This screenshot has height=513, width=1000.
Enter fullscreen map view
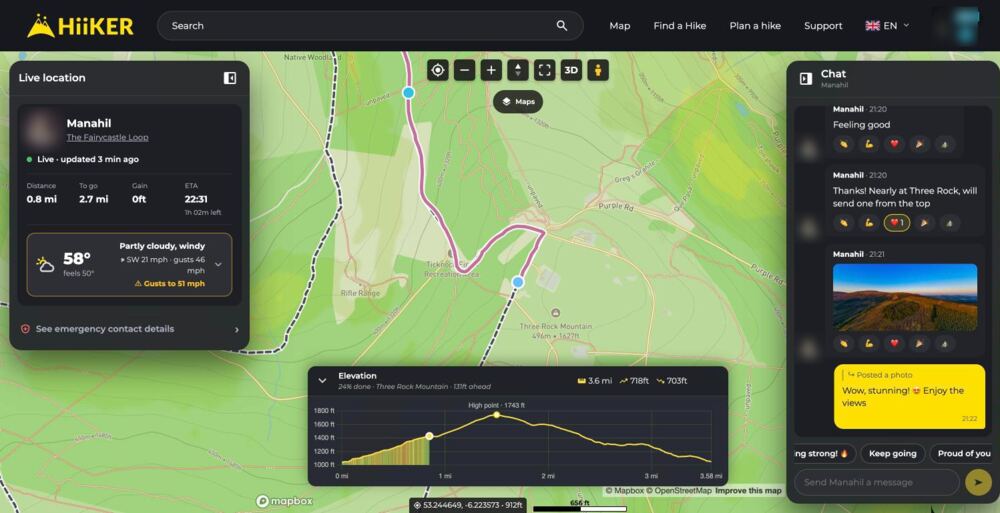(544, 70)
